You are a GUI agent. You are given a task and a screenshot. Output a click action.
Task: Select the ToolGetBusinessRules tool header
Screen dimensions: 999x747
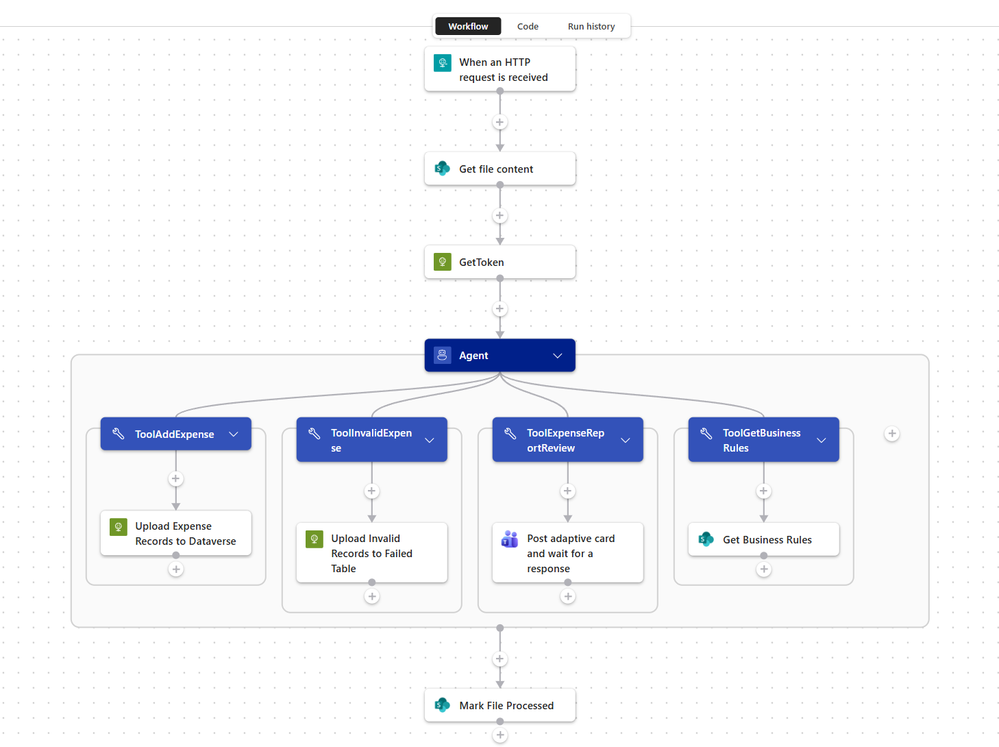point(763,440)
